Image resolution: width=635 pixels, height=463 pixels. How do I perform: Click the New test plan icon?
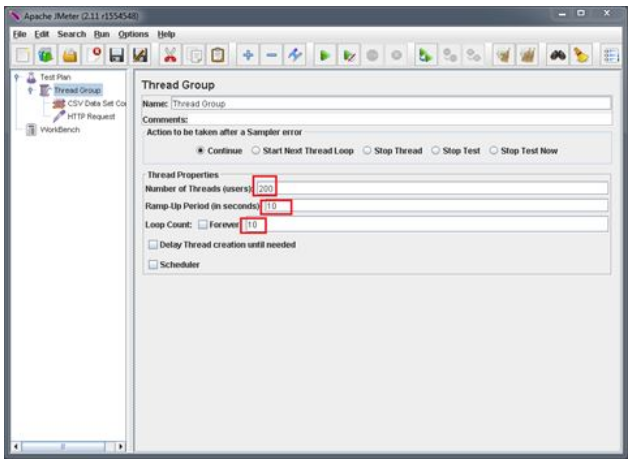[23, 55]
